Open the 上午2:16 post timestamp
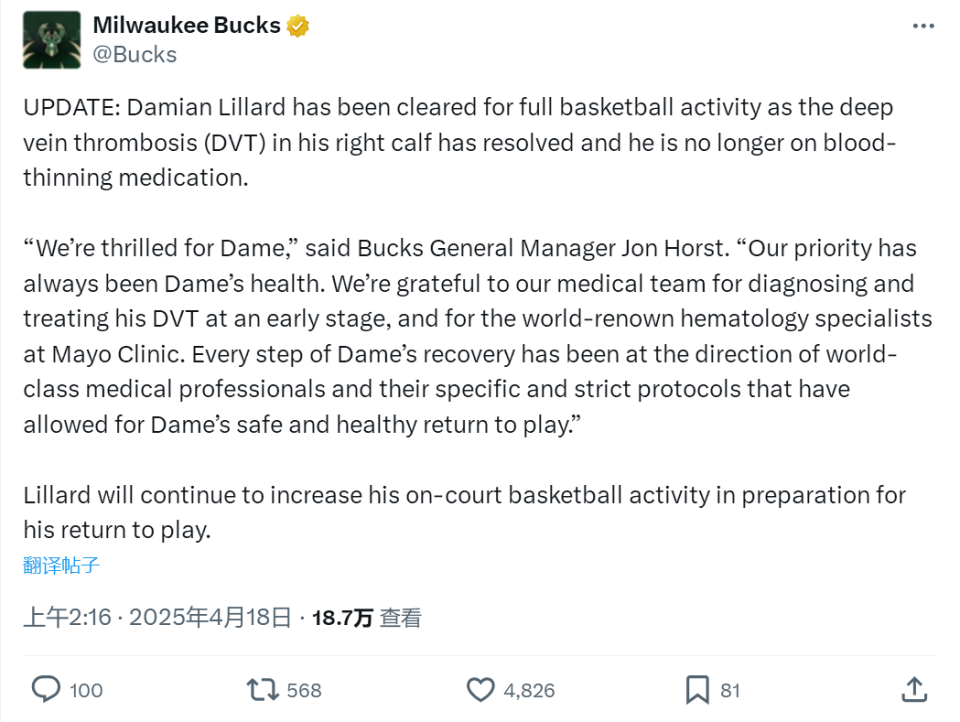The image size is (960, 722). (66, 618)
